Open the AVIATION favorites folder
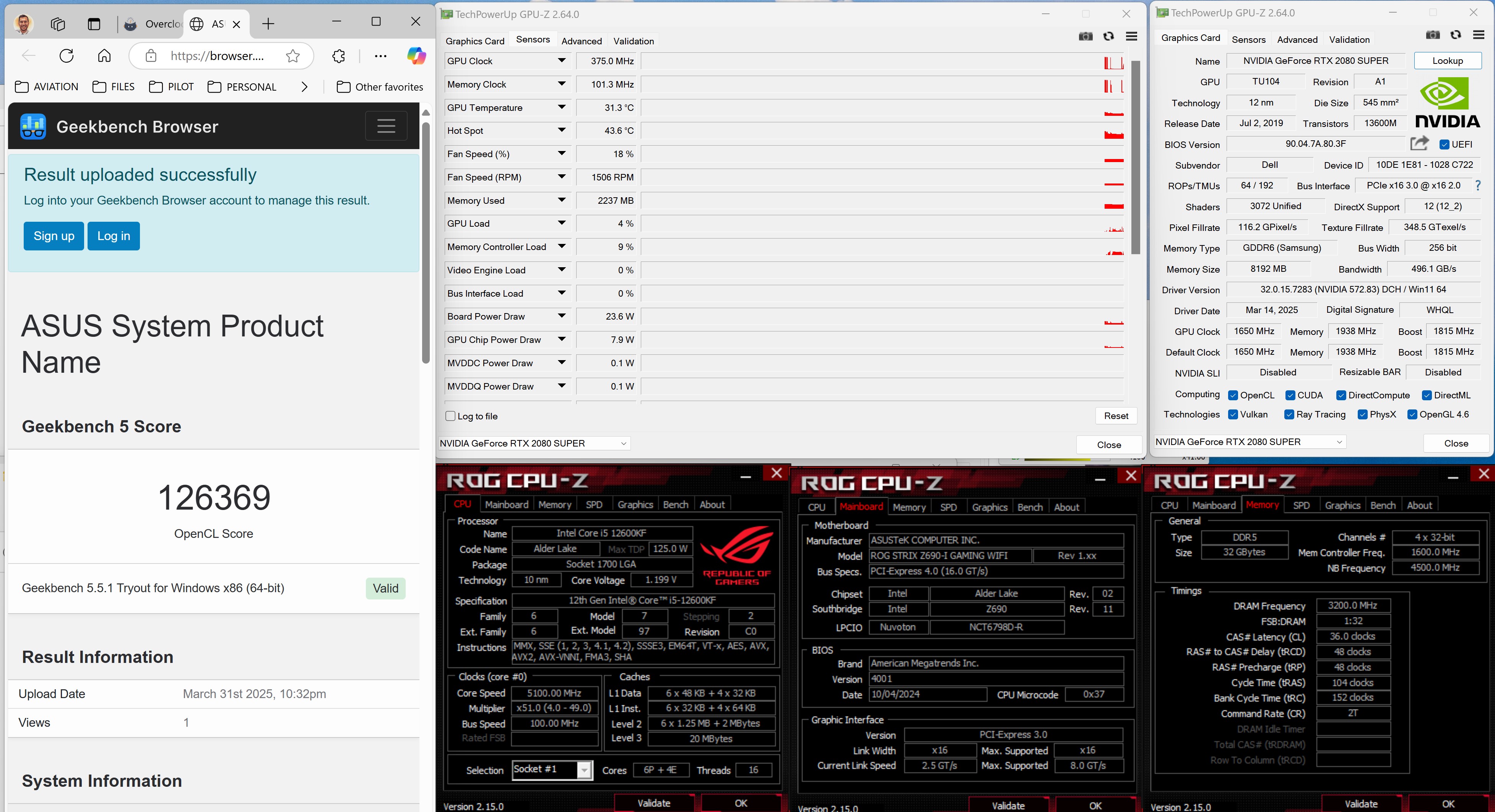Viewport: 1495px width, 812px height. tap(46, 86)
